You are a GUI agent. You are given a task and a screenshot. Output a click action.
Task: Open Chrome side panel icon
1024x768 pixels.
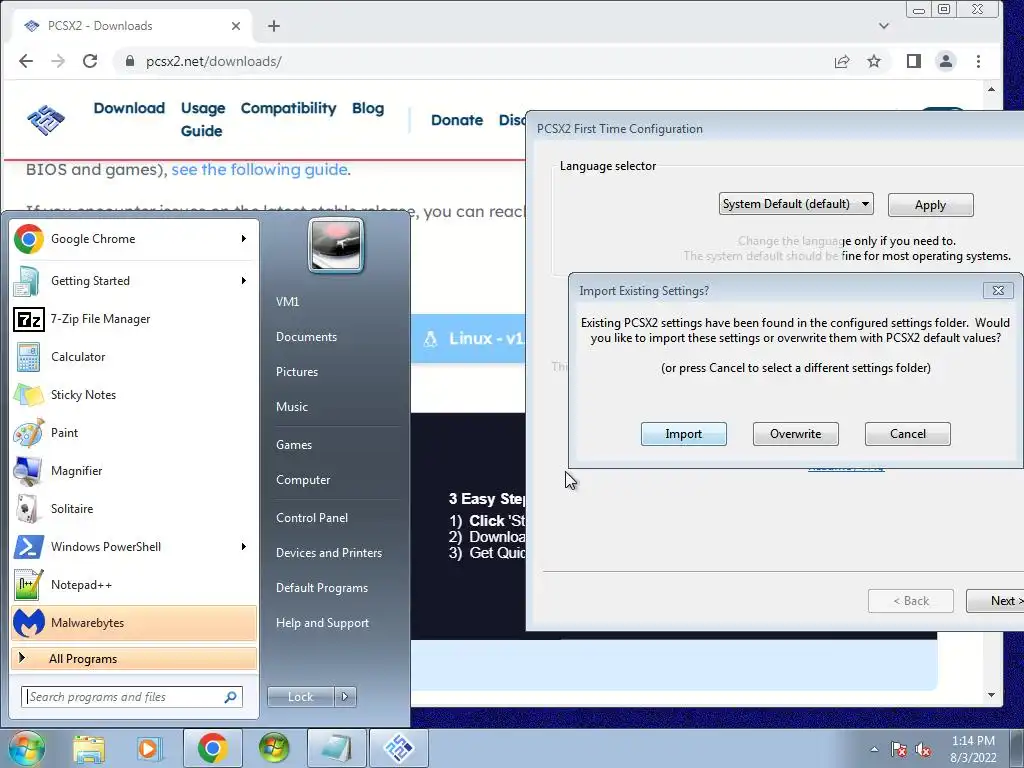point(914,61)
